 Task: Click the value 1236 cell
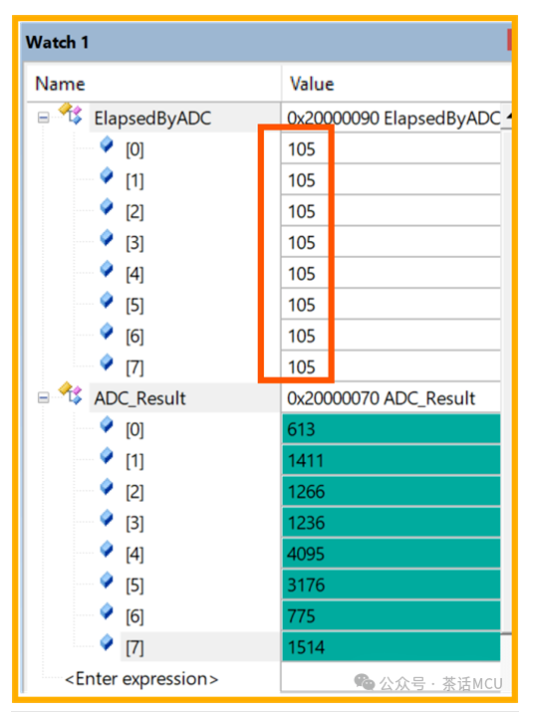tap(391, 522)
